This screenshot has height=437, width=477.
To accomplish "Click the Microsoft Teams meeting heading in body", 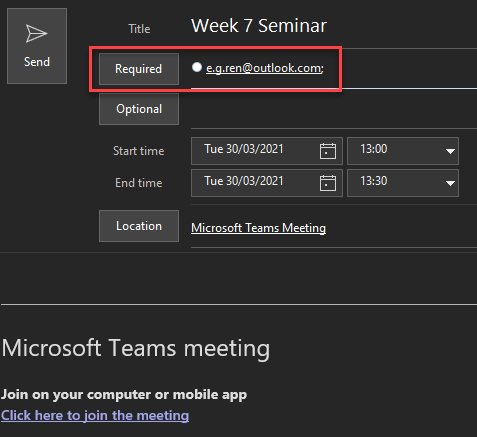I will [136, 348].
